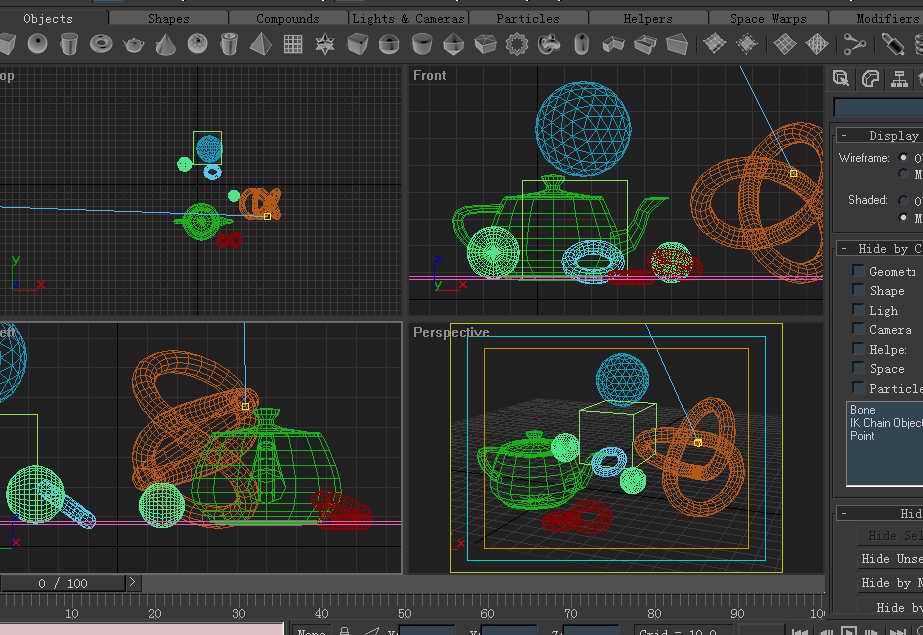Select the Hedra star-shaped icon

pos(325,44)
